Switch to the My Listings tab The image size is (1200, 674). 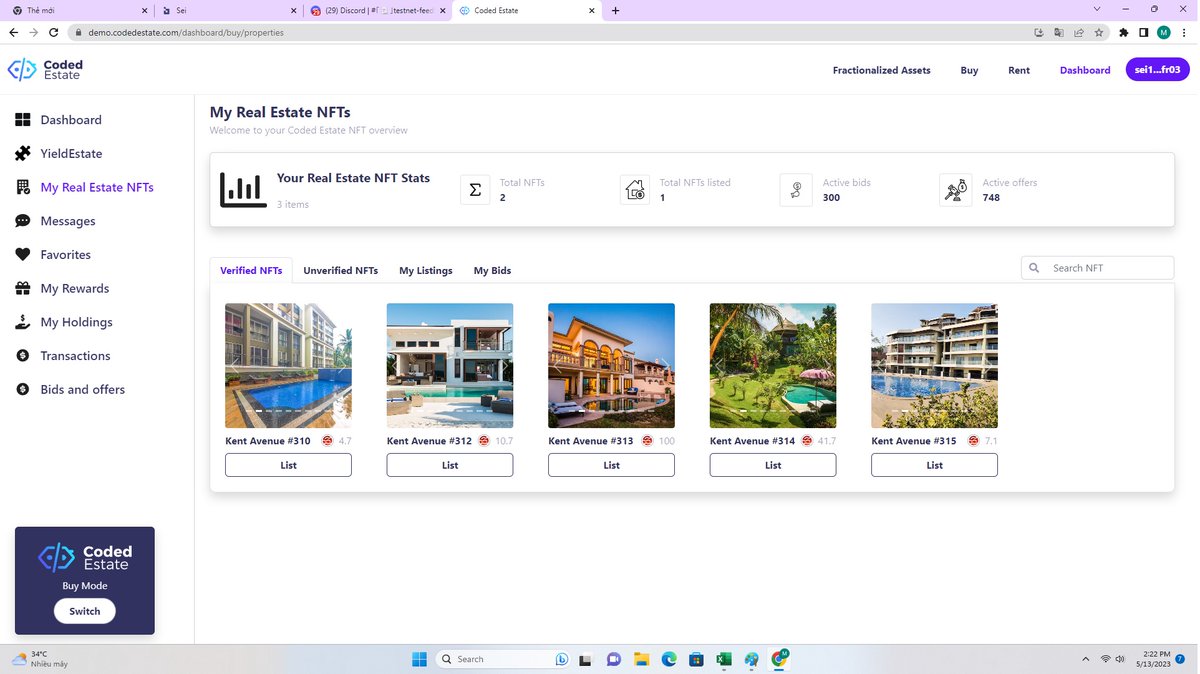[x=426, y=271]
